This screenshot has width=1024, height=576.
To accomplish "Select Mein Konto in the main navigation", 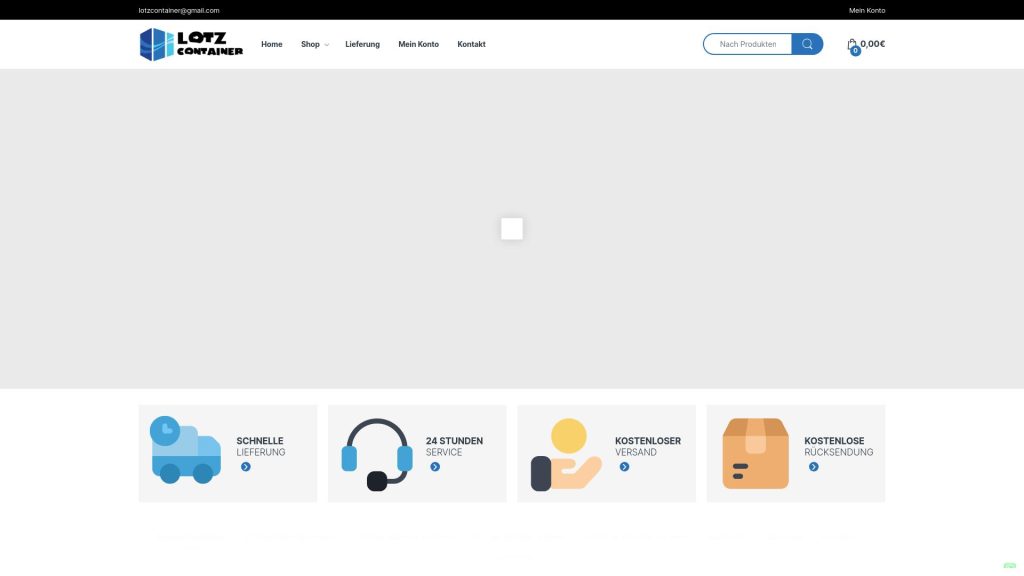I will (418, 44).
